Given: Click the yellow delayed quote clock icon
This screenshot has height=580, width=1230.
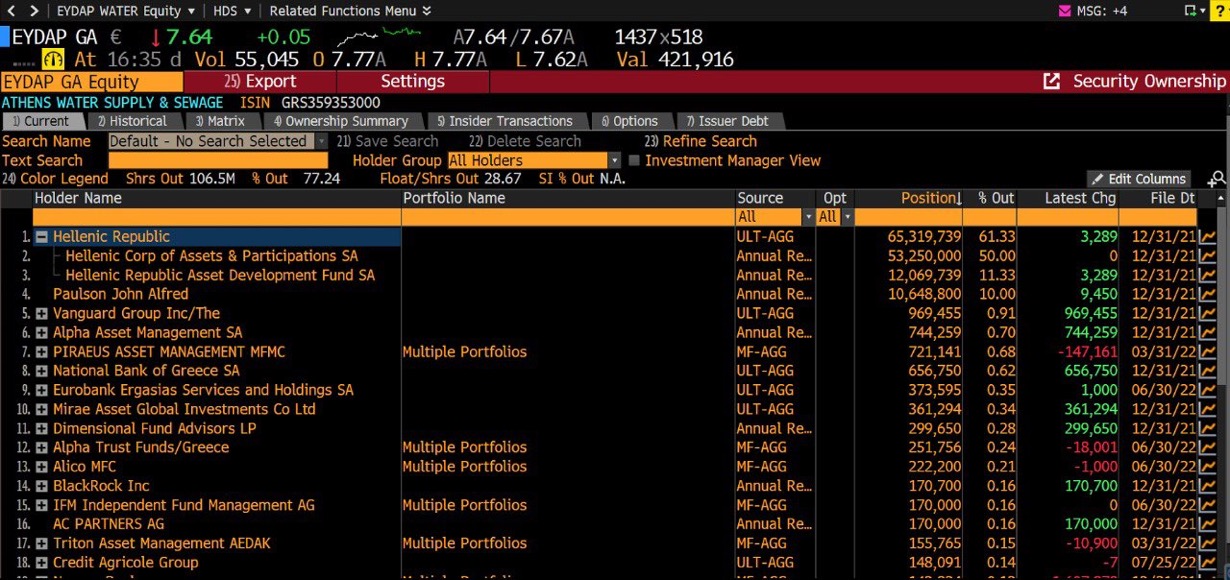Looking at the screenshot, I should tap(53, 60).
